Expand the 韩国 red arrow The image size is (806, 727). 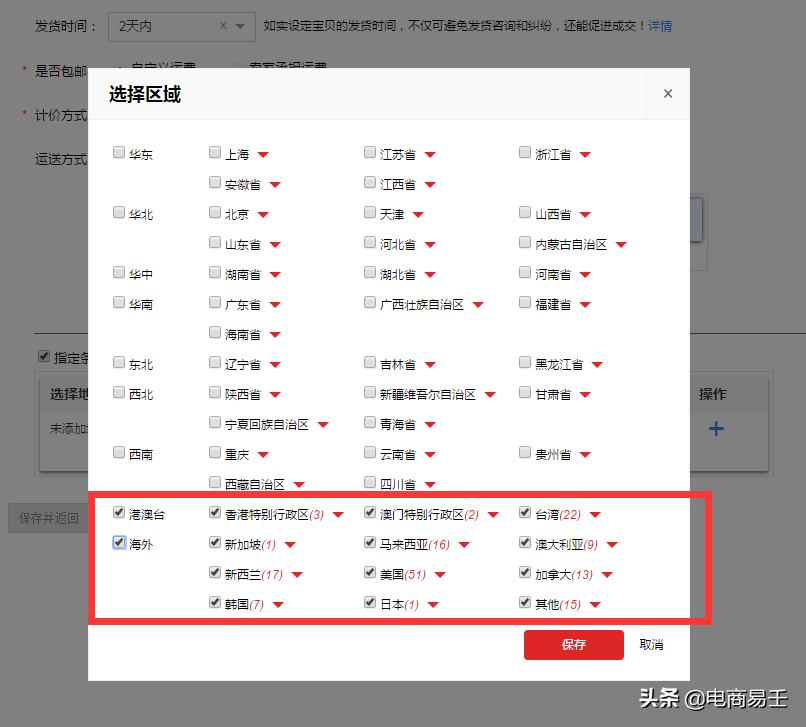click(278, 605)
